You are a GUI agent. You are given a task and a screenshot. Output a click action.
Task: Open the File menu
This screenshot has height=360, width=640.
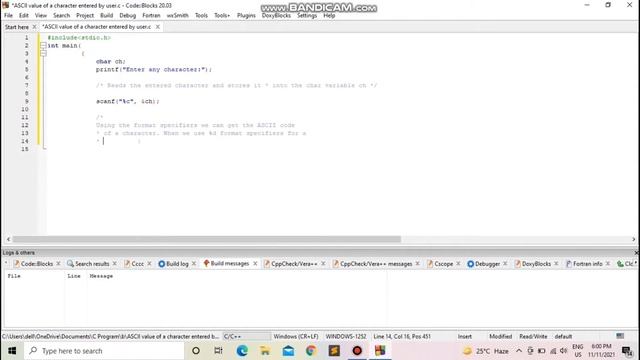point(8,16)
